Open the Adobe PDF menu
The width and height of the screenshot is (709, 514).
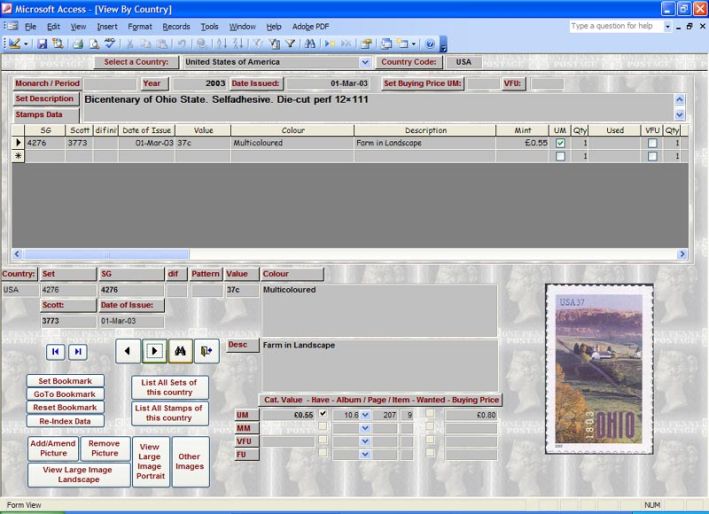point(311,27)
